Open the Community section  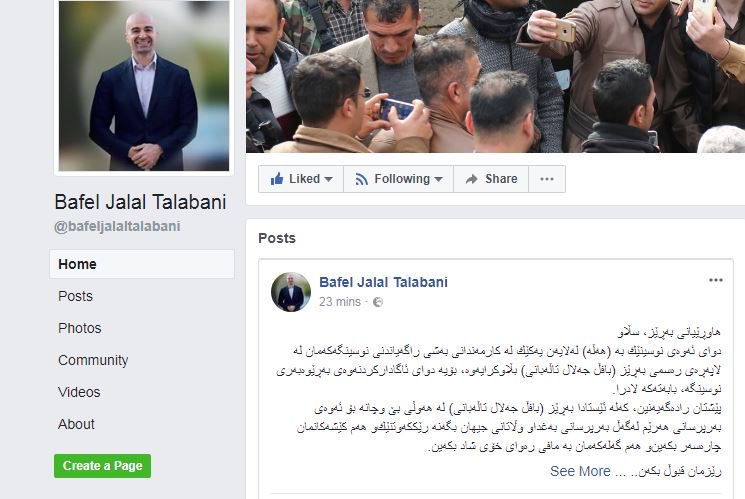point(93,360)
